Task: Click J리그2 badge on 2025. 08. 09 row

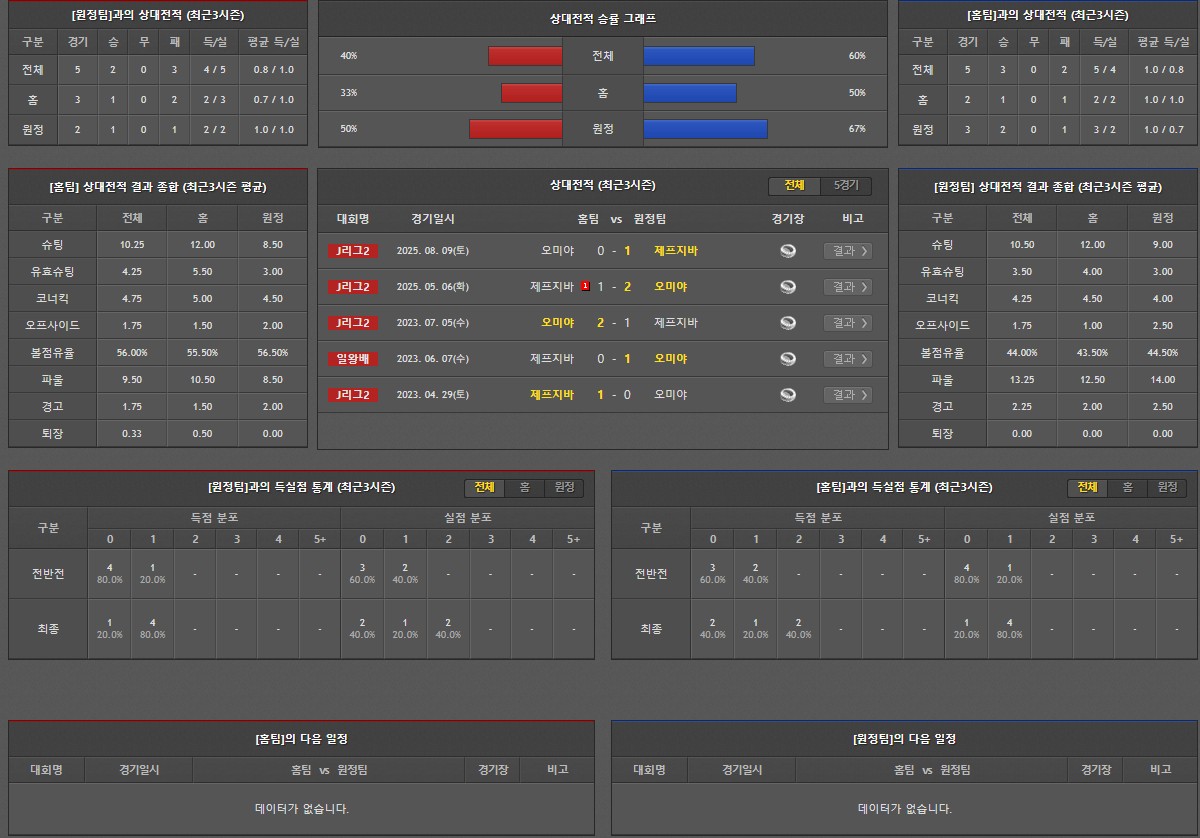Action: click(353, 251)
